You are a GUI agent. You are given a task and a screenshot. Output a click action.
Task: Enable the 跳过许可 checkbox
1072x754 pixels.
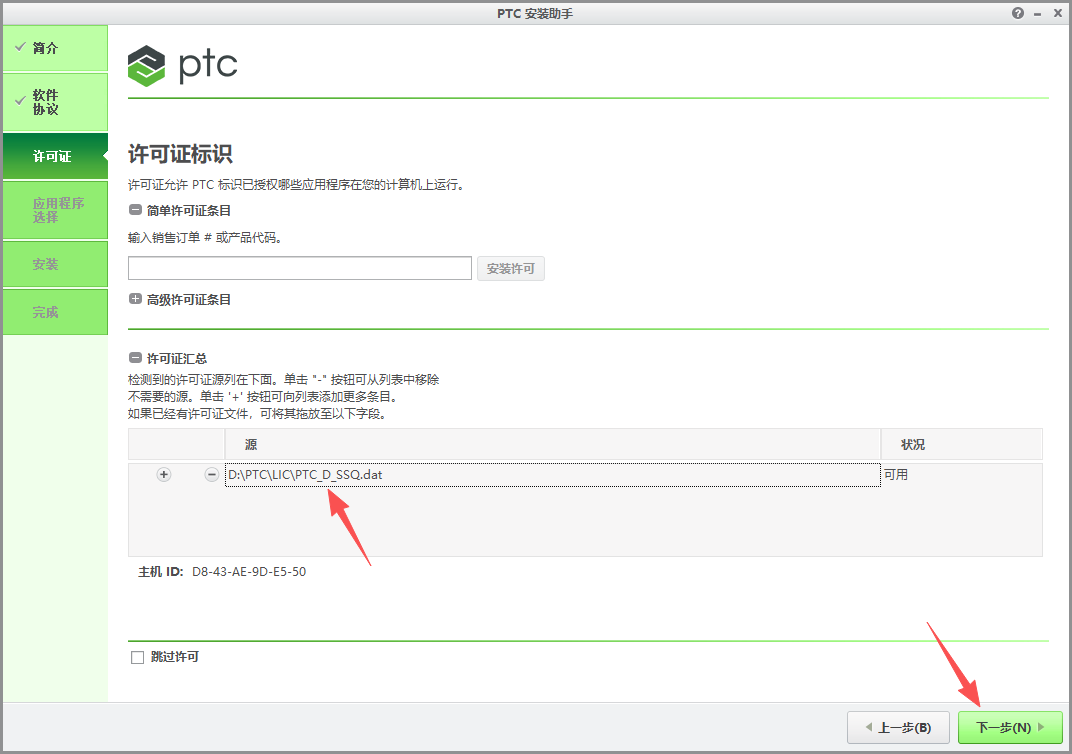point(137,657)
